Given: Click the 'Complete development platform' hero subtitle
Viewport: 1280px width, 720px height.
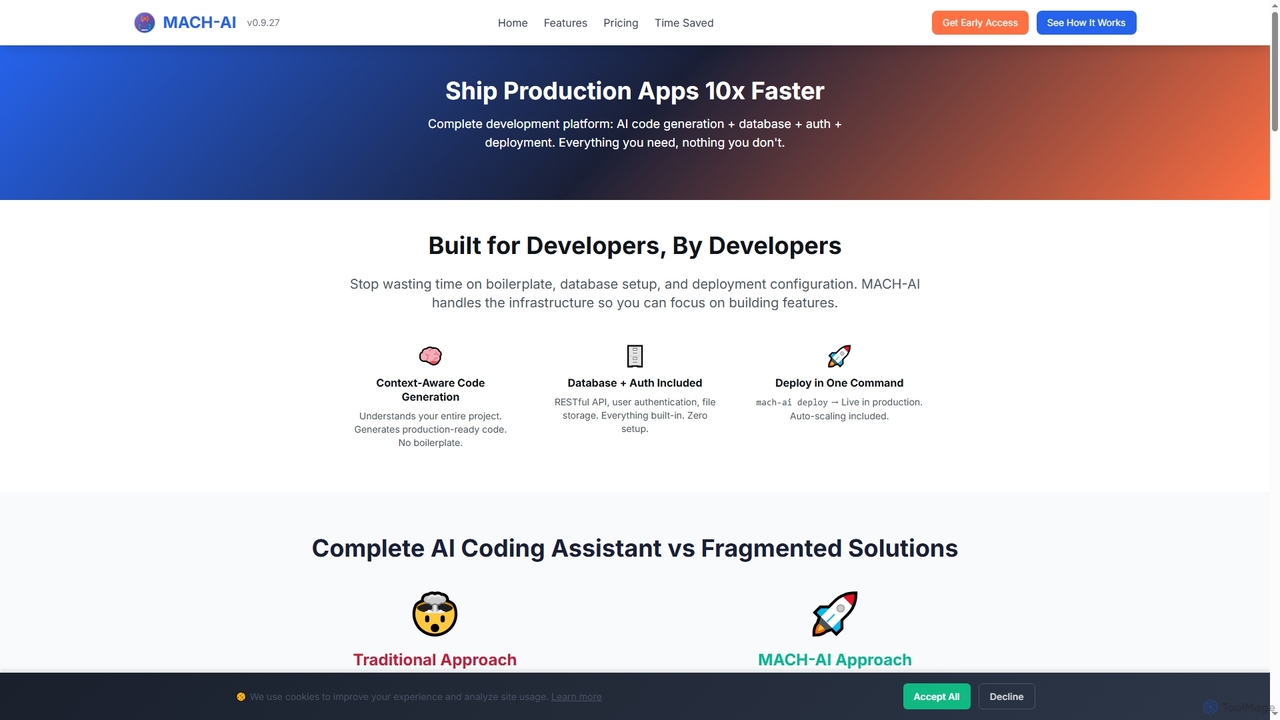Looking at the screenshot, I should (635, 133).
